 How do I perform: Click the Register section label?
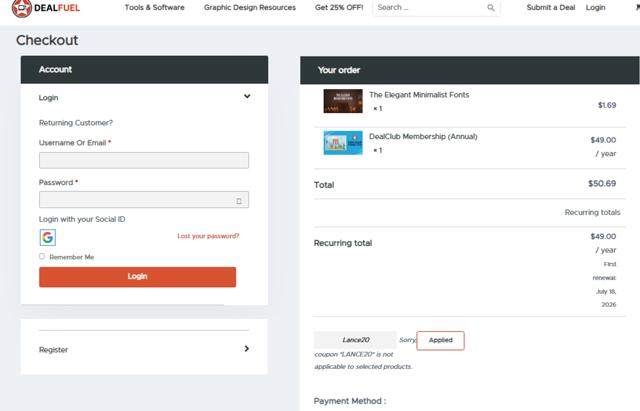[x=53, y=350]
